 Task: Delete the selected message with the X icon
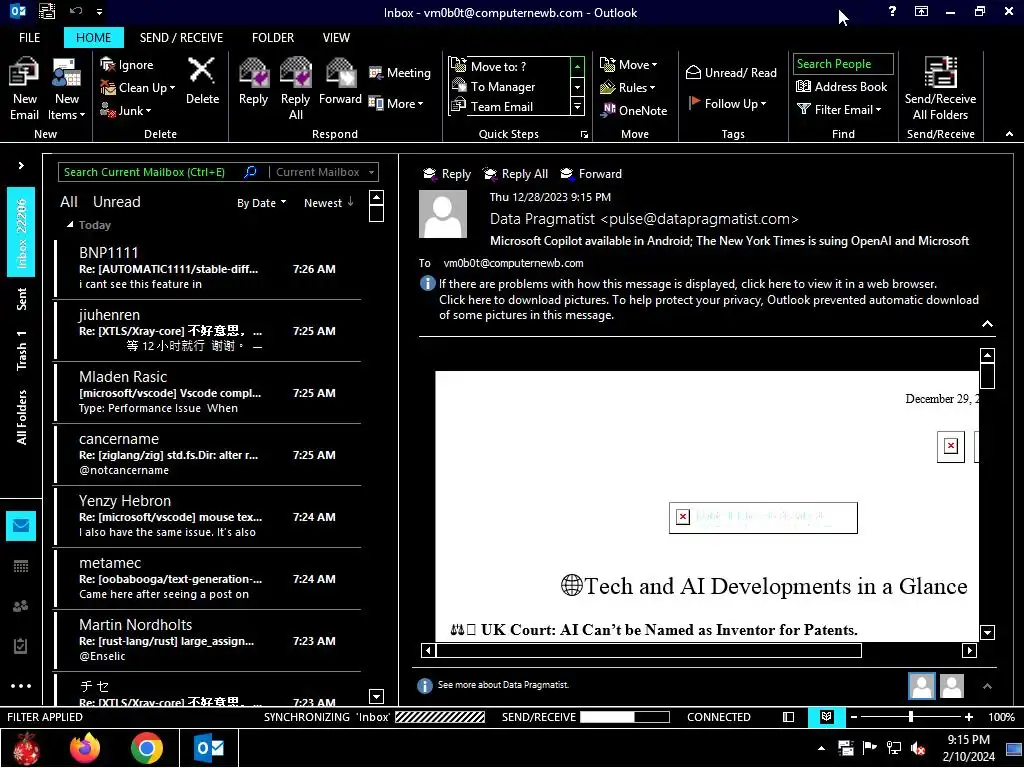tap(202, 71)
